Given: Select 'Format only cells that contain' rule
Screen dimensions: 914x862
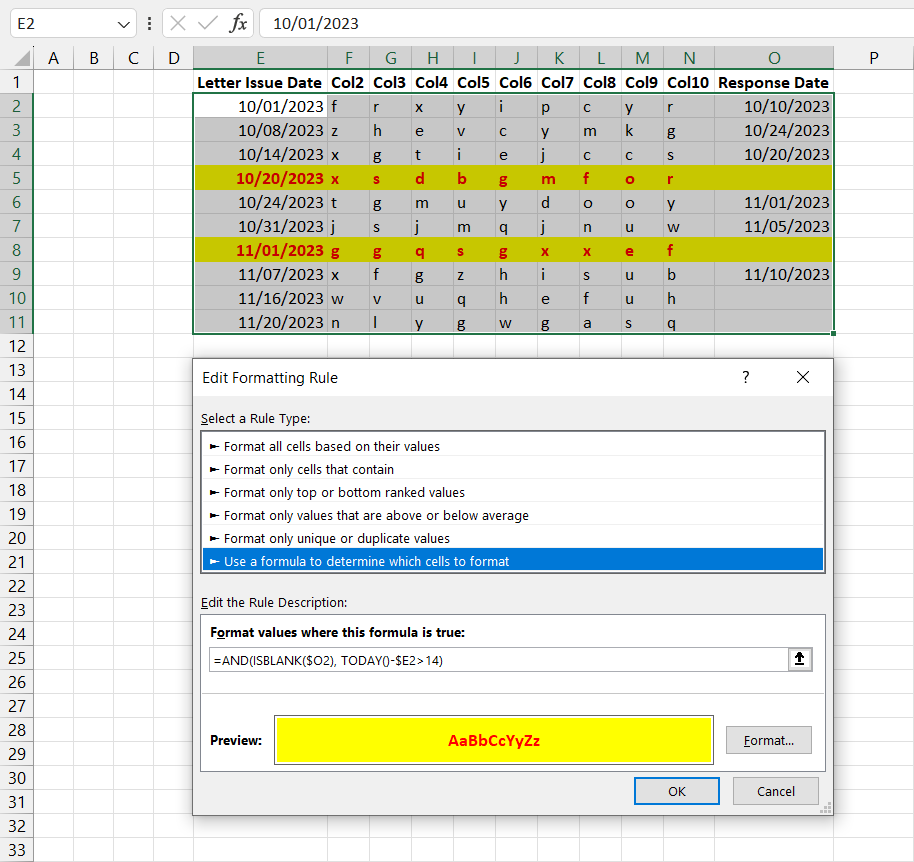Looking at the screenshot, I should point(308,469).
